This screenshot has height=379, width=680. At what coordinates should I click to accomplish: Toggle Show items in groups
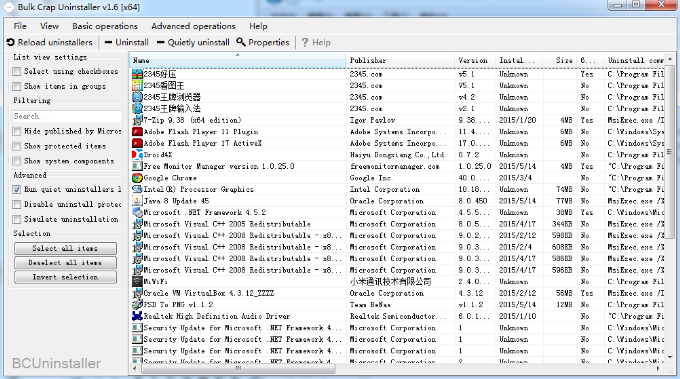(17, 86)
